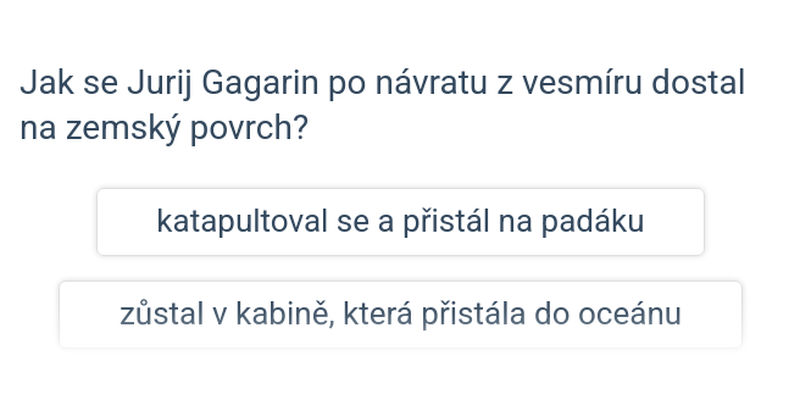Select answer "zůstal v kabině, která přistála do oceánu"
The width and height of the screenshot is (800, 400).
pyautogui.click(x=401, y=314)
